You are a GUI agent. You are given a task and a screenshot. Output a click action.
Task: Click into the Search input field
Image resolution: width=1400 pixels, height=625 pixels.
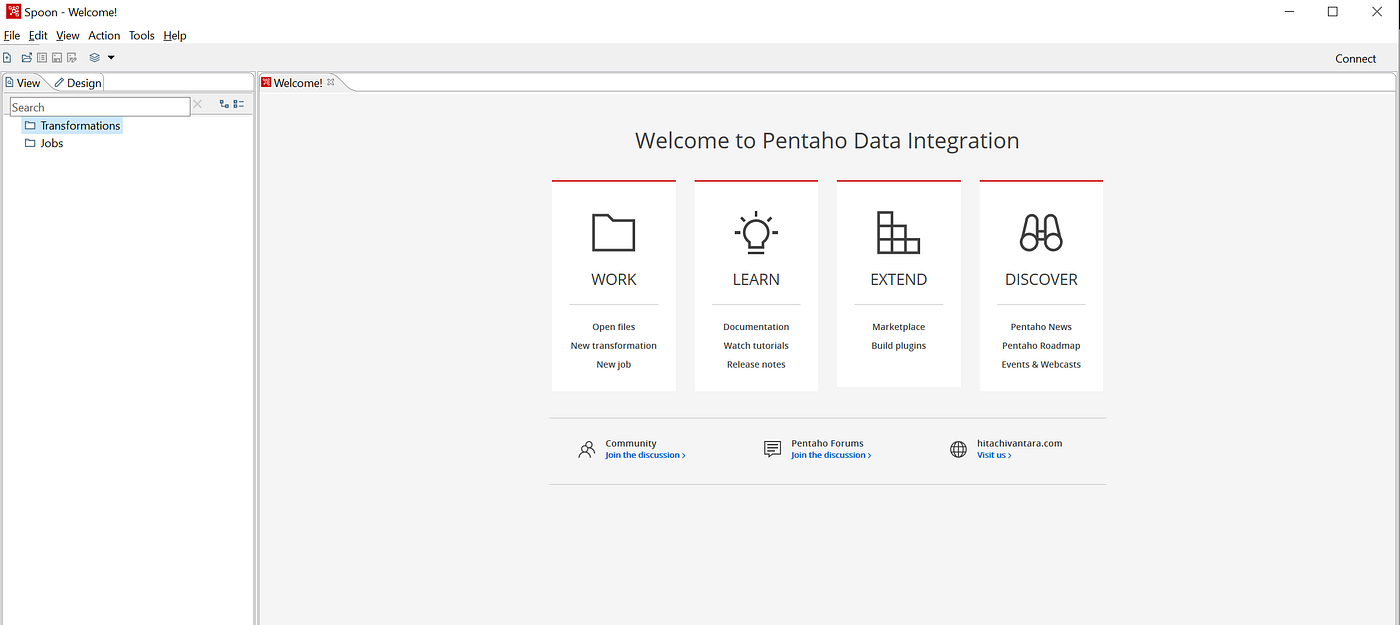[x=100, y=107]
